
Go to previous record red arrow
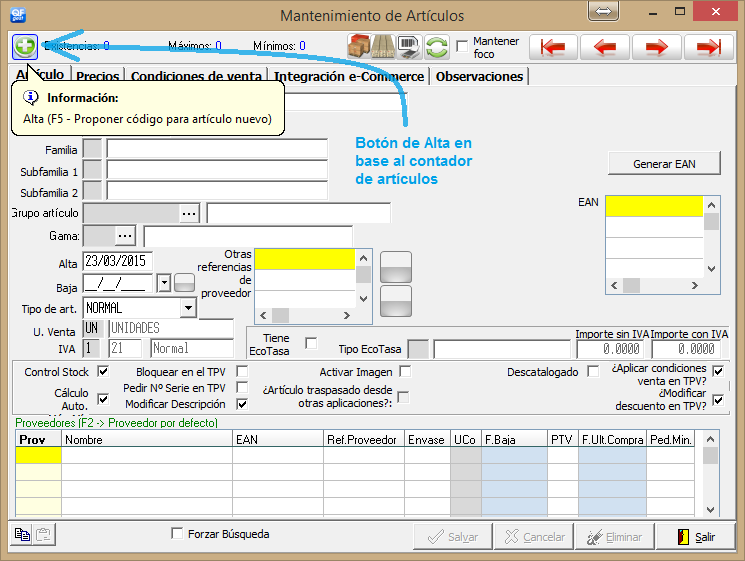(x=605, y=47)
